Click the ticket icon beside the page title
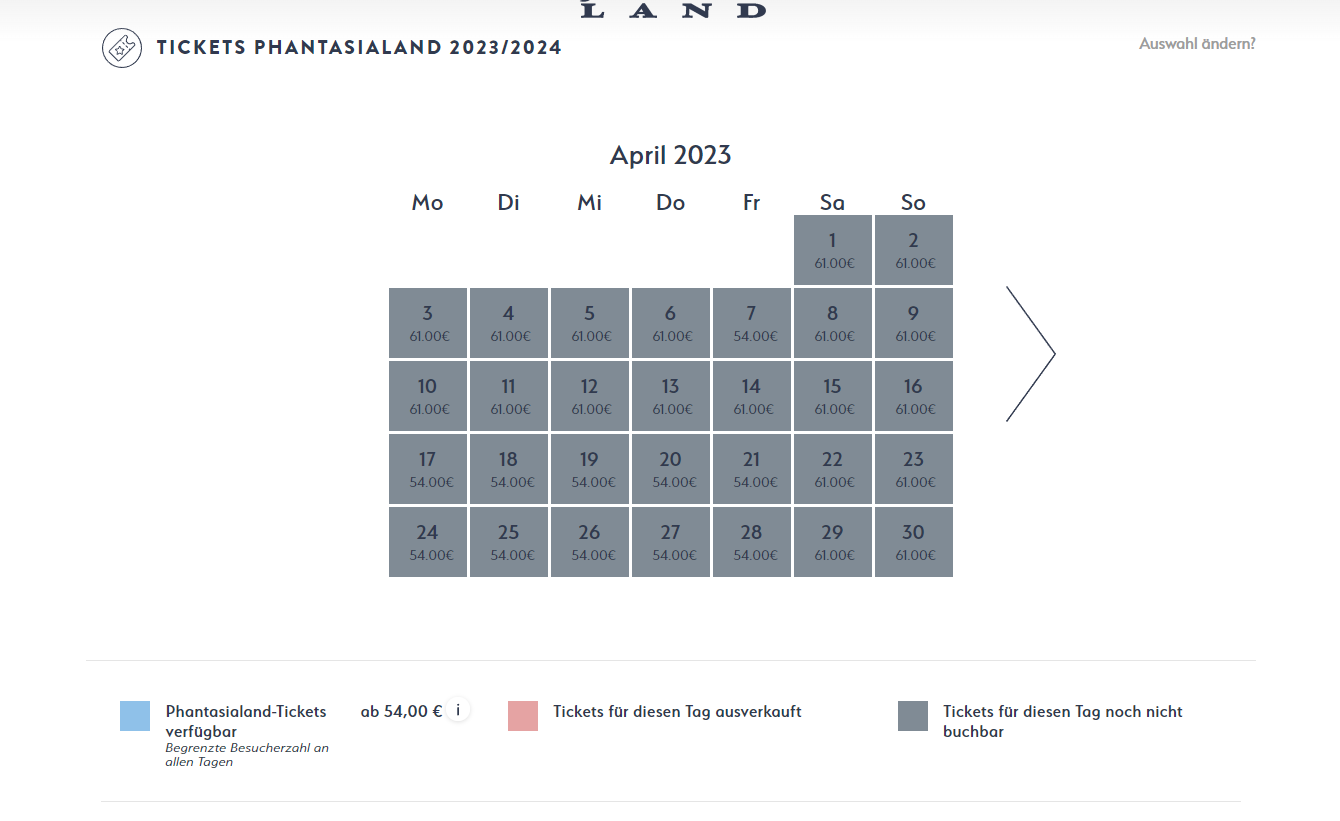This screenshot has height=821, width=1340. tap(122, 48)
